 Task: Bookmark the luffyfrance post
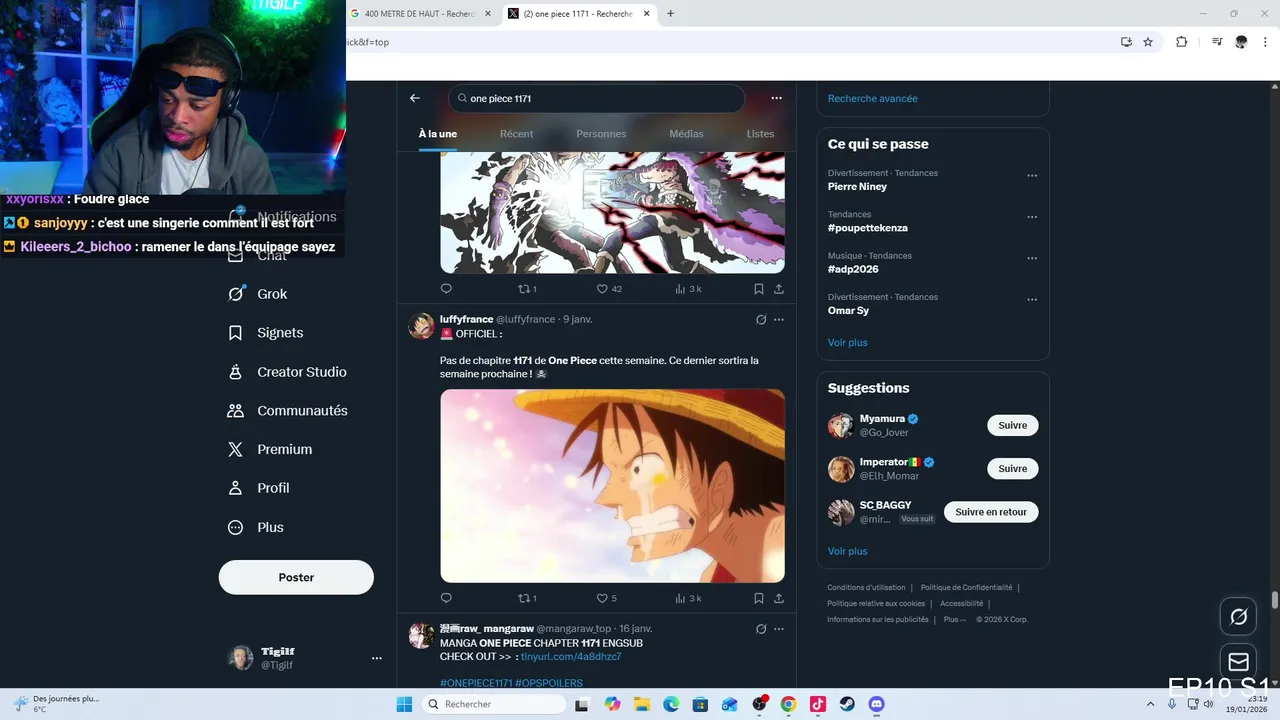tap(759, 598)
